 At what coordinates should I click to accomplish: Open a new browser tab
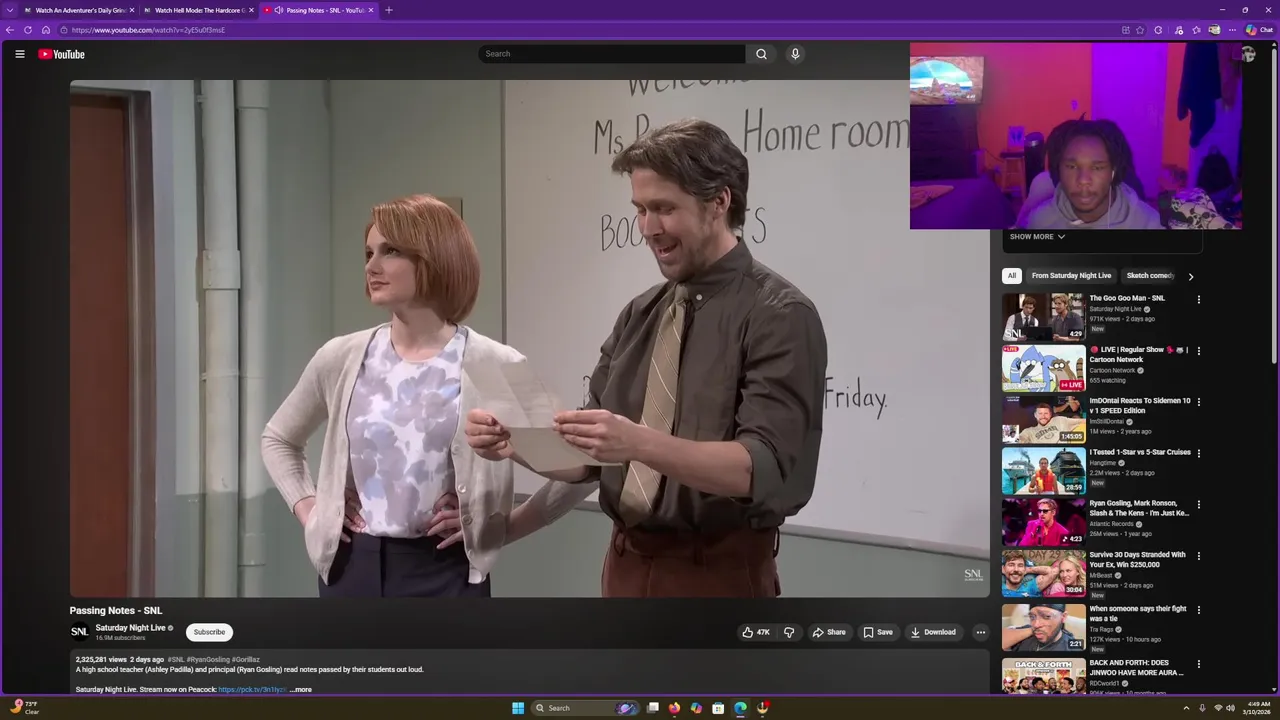click(389, 10)
